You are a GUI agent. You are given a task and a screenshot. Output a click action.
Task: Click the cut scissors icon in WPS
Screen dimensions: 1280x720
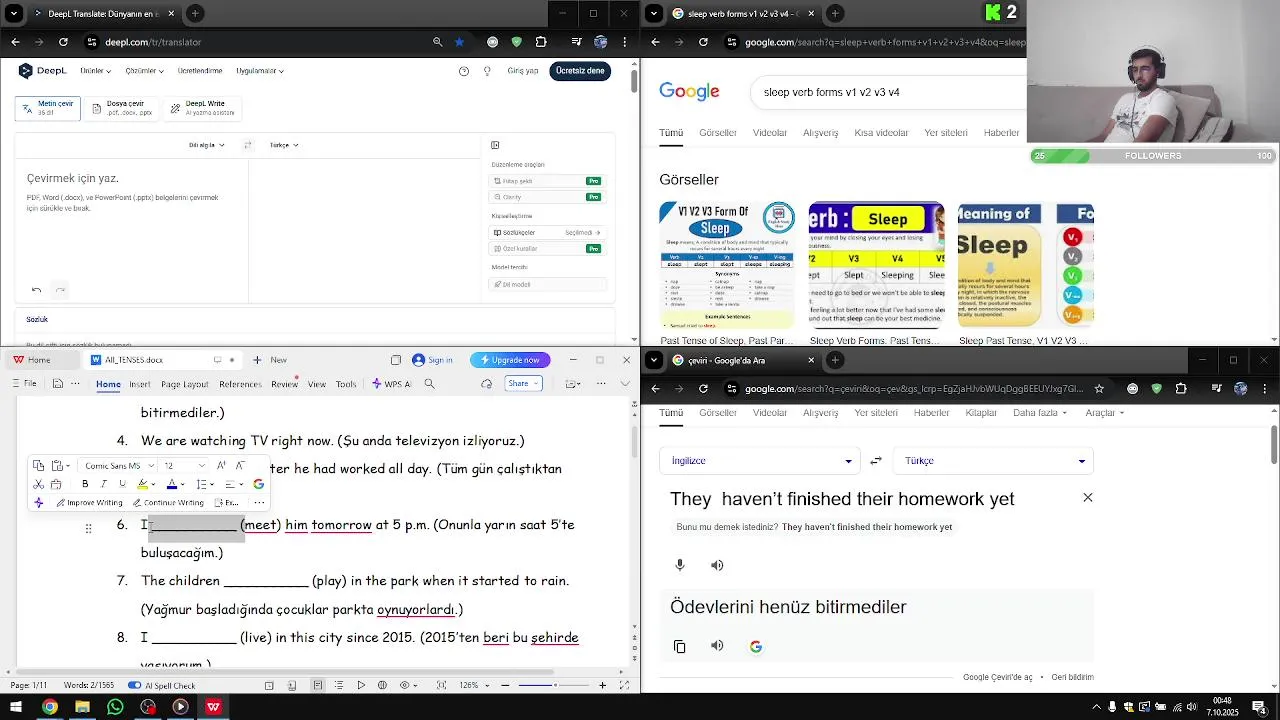click(38, 484)
